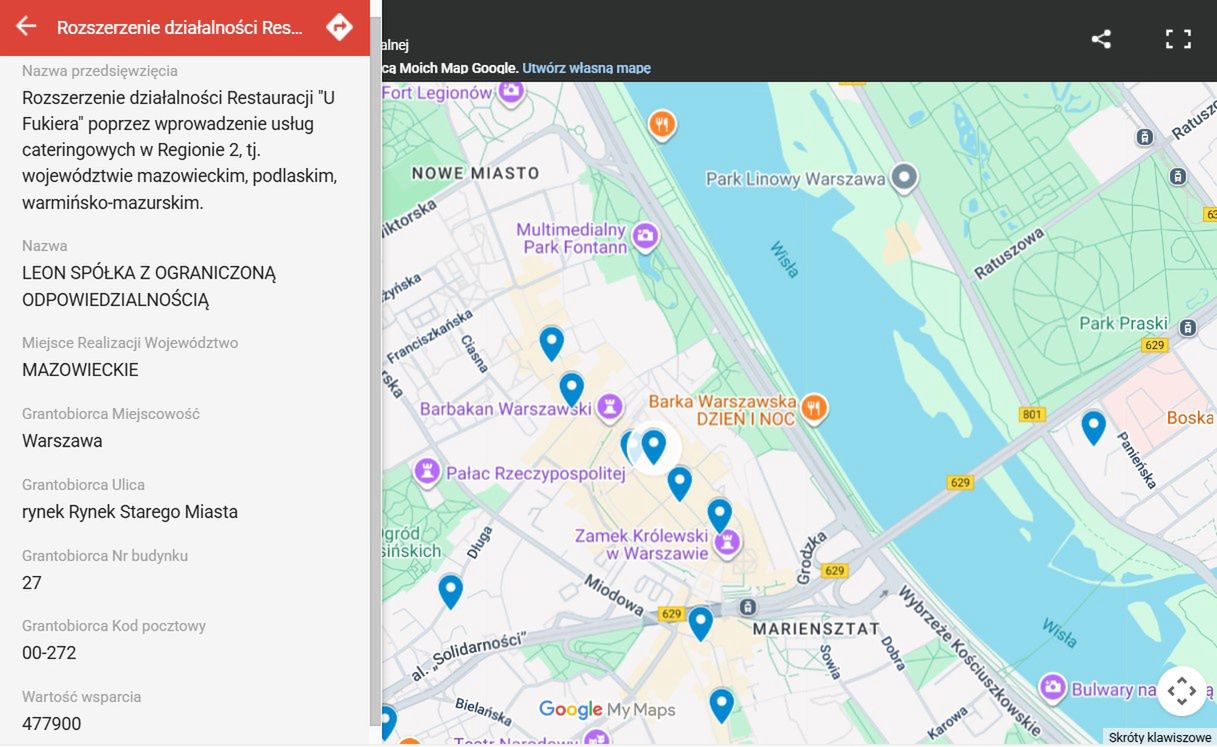Click the Rozszerzenie działalności header title
1217x747 pixels.
click(x=180, y=27)
